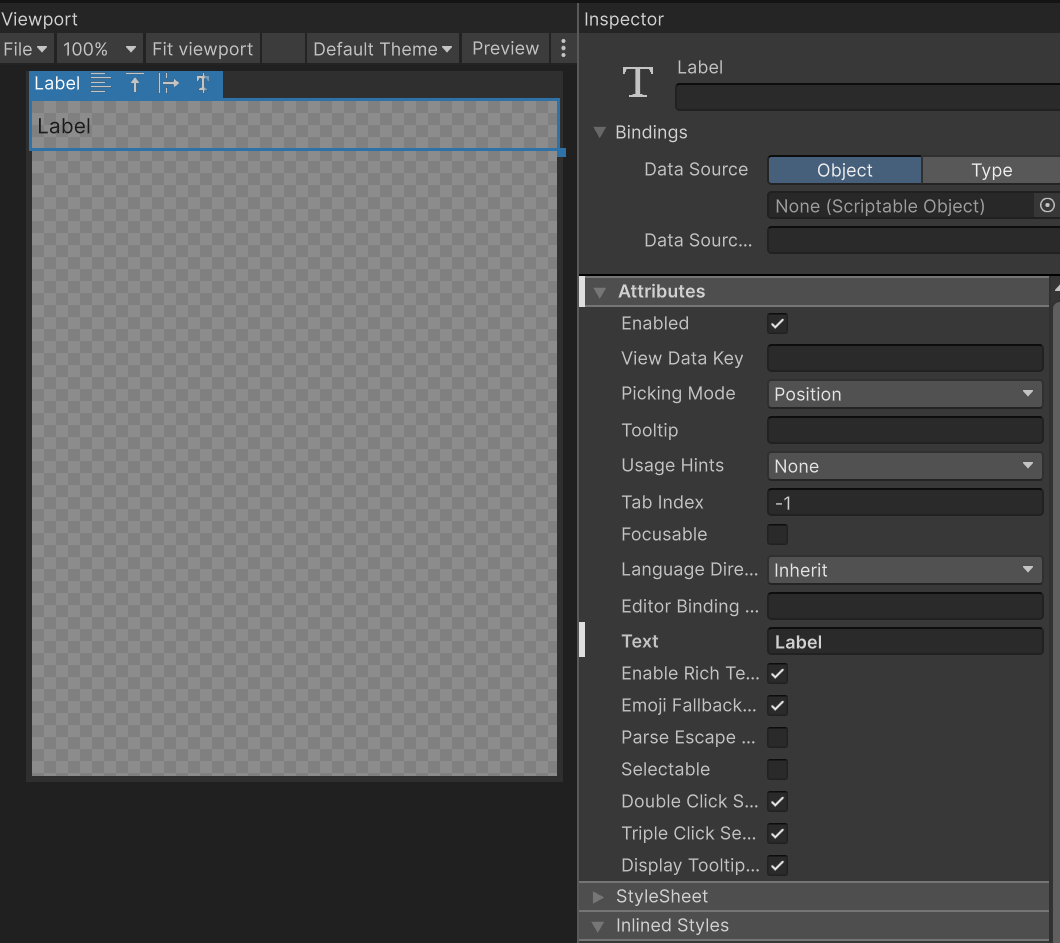Click the text align icon in Label header

point(101,83)
